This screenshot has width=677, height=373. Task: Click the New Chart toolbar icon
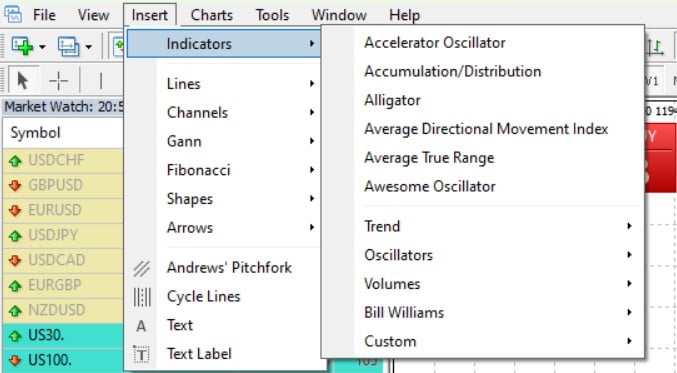tap(22, 46)
